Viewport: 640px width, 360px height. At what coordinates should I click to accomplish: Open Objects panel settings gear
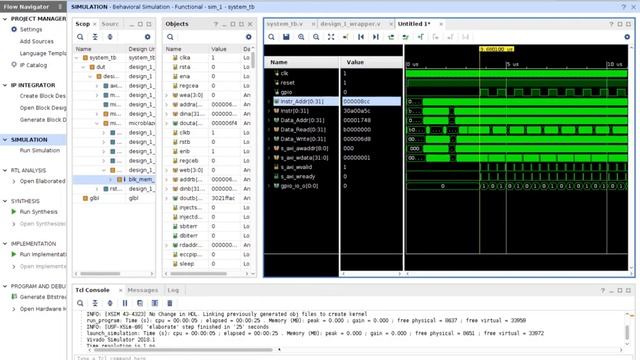pyautogui.click(x=249, y=37)
